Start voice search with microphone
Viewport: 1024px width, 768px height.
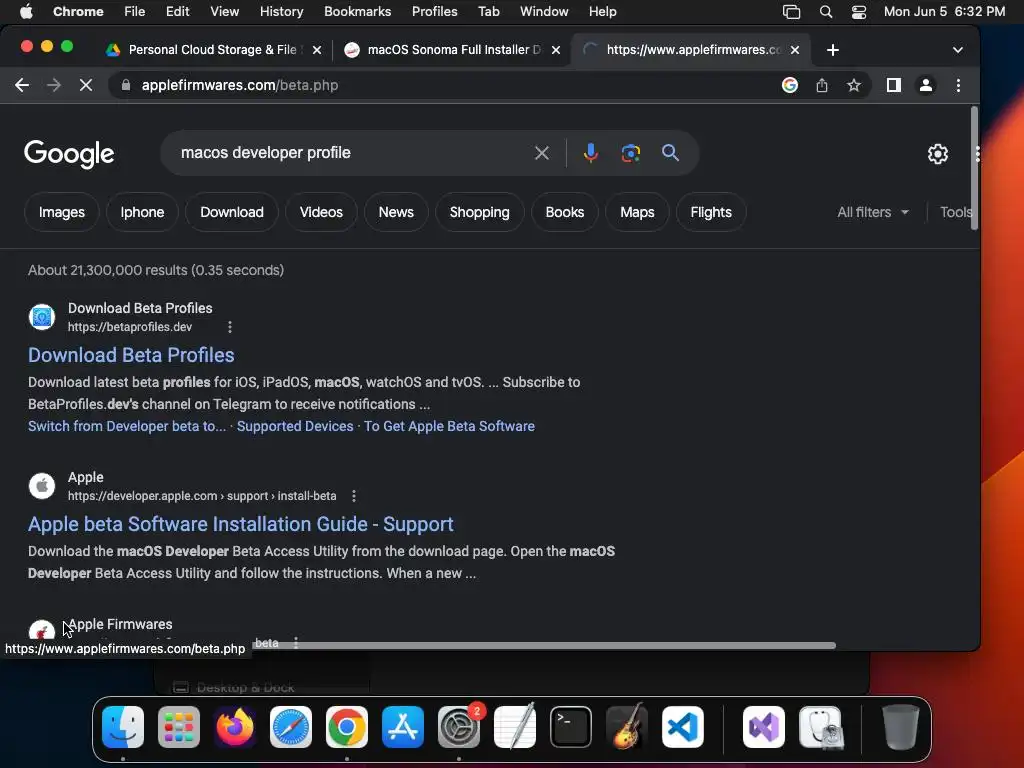coord(590,153)
